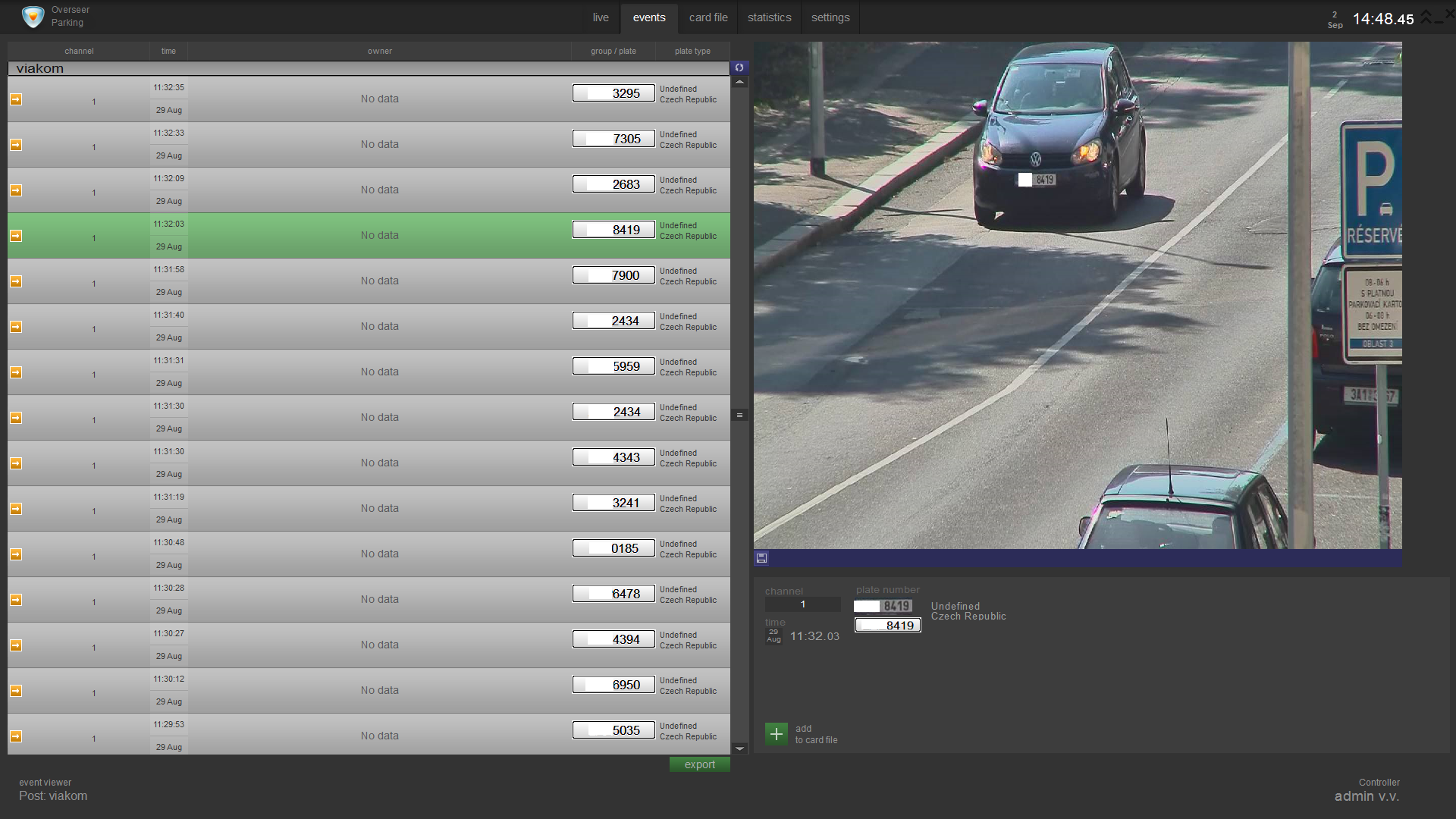
Task: Click the arrow icon for plate 0185 row
Action: coord(16,554)
